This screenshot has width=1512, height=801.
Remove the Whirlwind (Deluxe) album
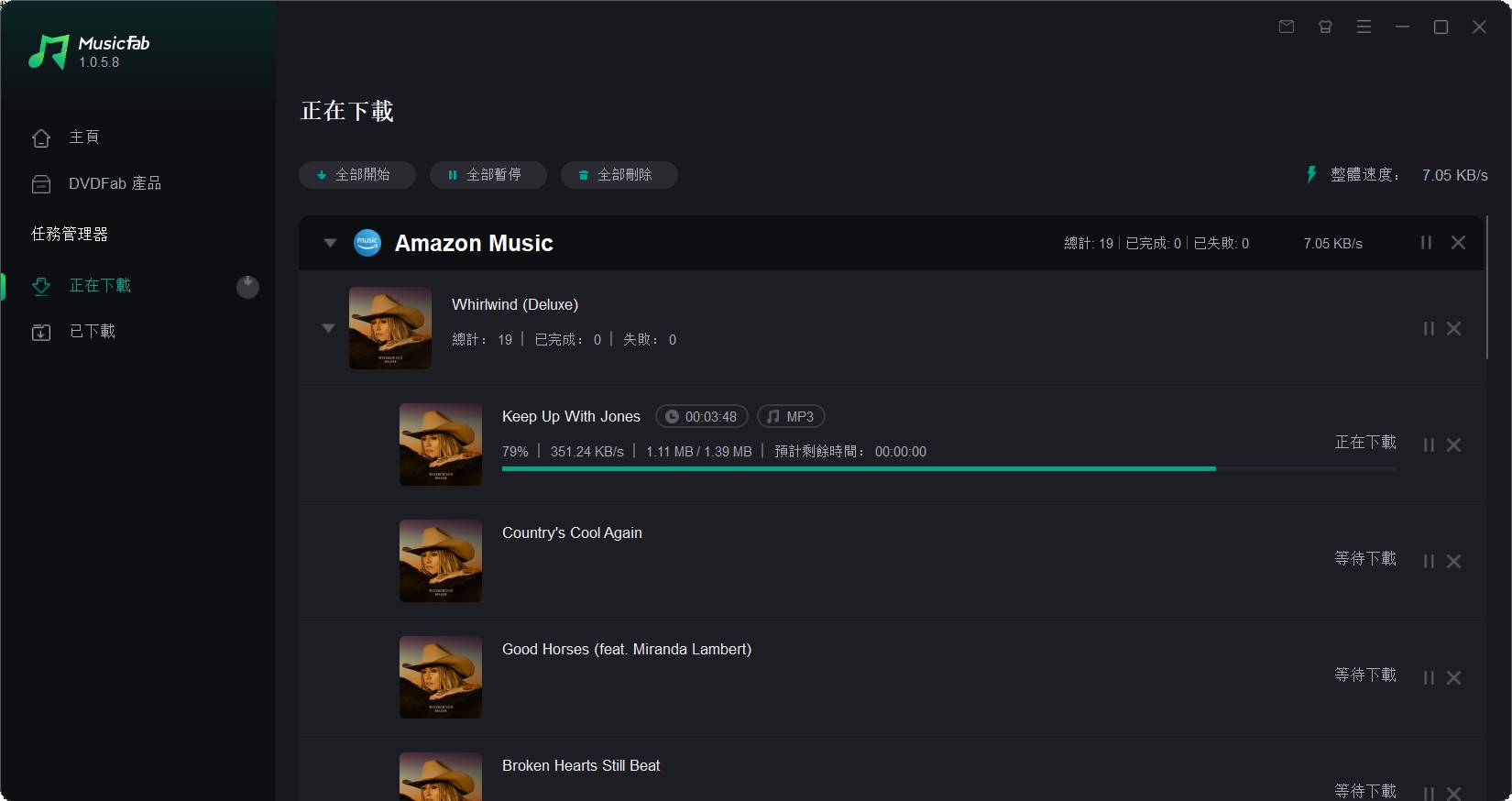point(1453,328)
